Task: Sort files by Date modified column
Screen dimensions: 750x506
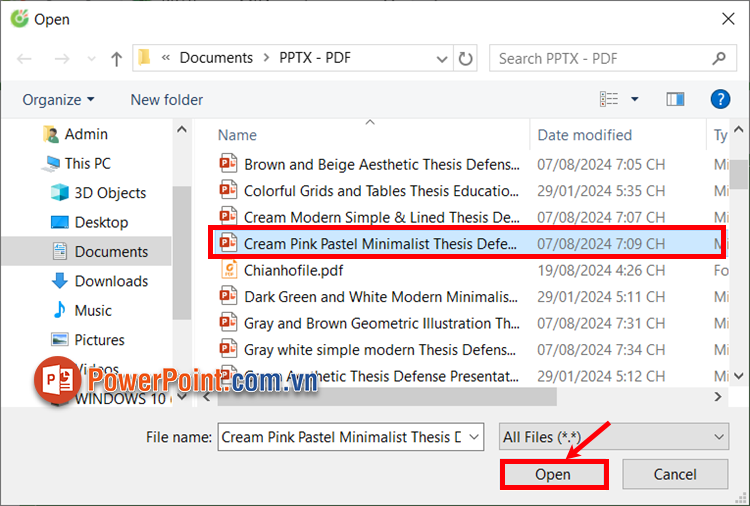Action: click(x=585, y=135)
